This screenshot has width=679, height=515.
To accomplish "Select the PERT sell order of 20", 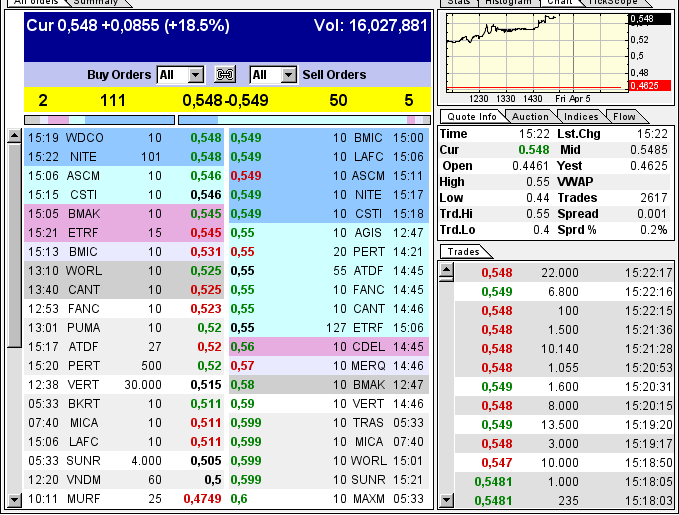I will [x=329, y=252].
